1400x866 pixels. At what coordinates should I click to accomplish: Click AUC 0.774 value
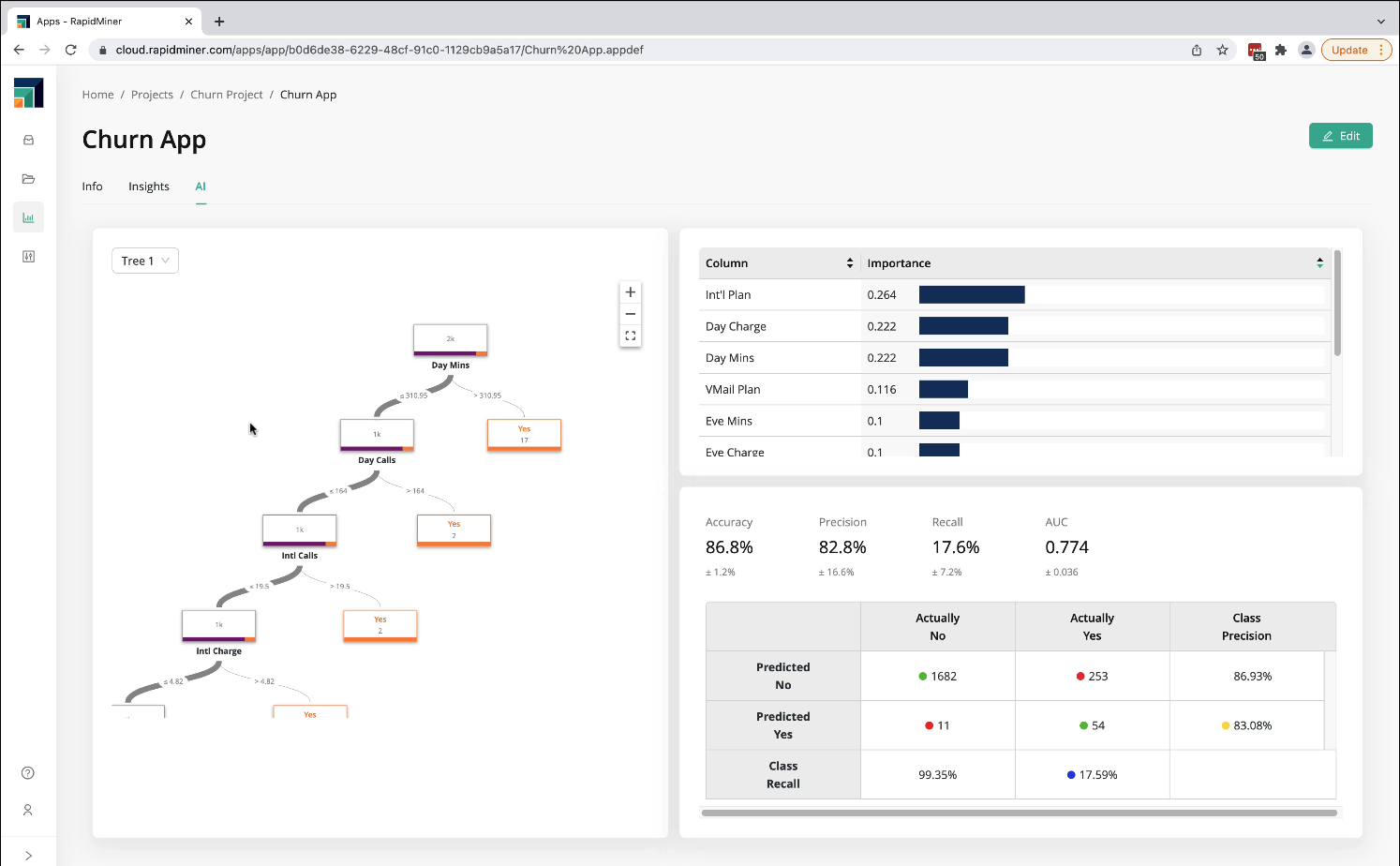[1067, 547]
